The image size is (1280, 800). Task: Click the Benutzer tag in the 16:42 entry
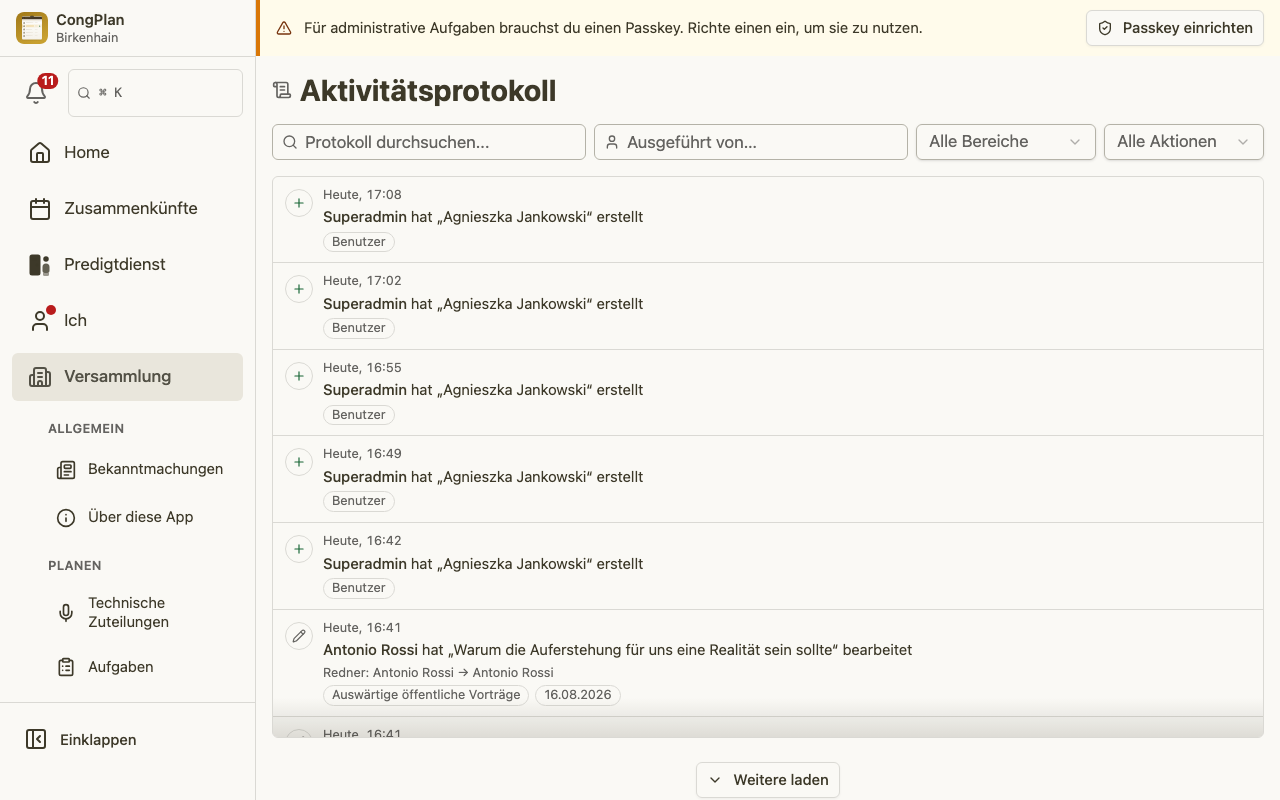[359, 588]
